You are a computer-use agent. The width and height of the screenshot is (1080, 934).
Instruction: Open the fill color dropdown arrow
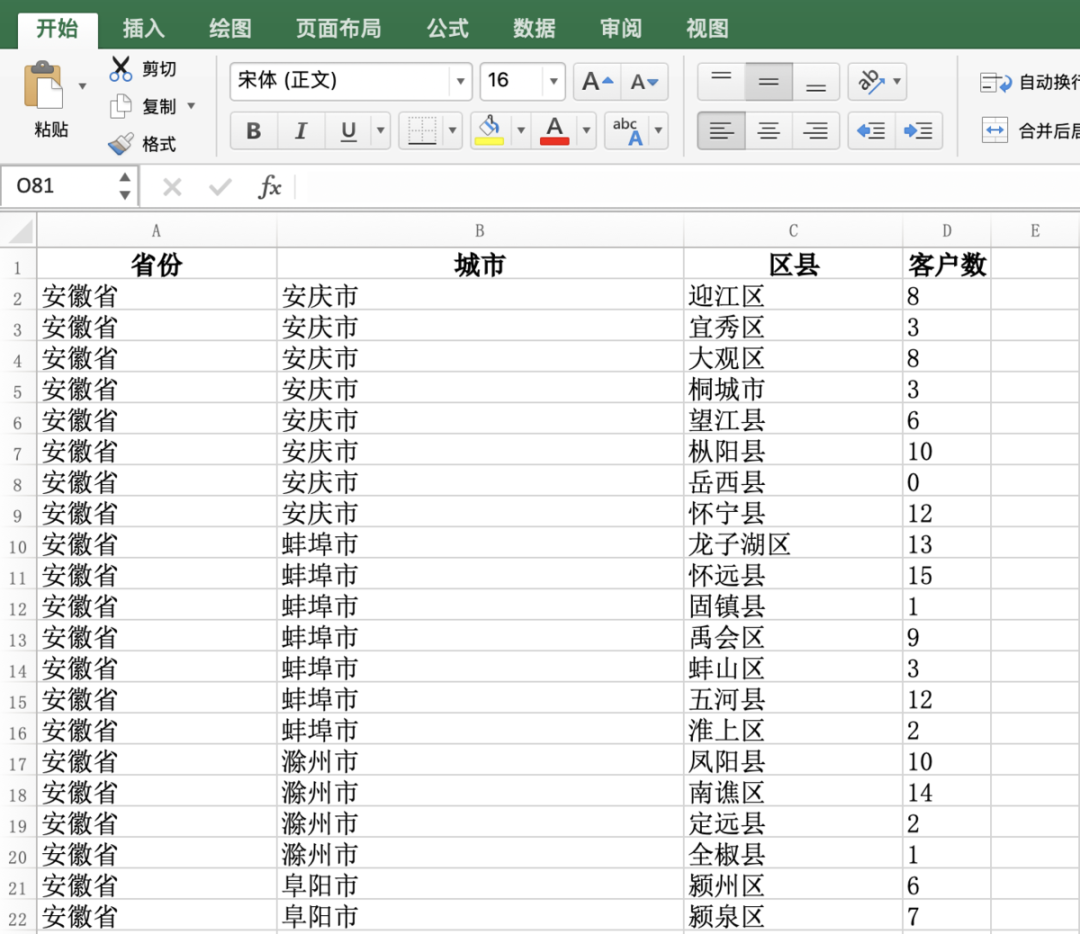tap(521, 130)
